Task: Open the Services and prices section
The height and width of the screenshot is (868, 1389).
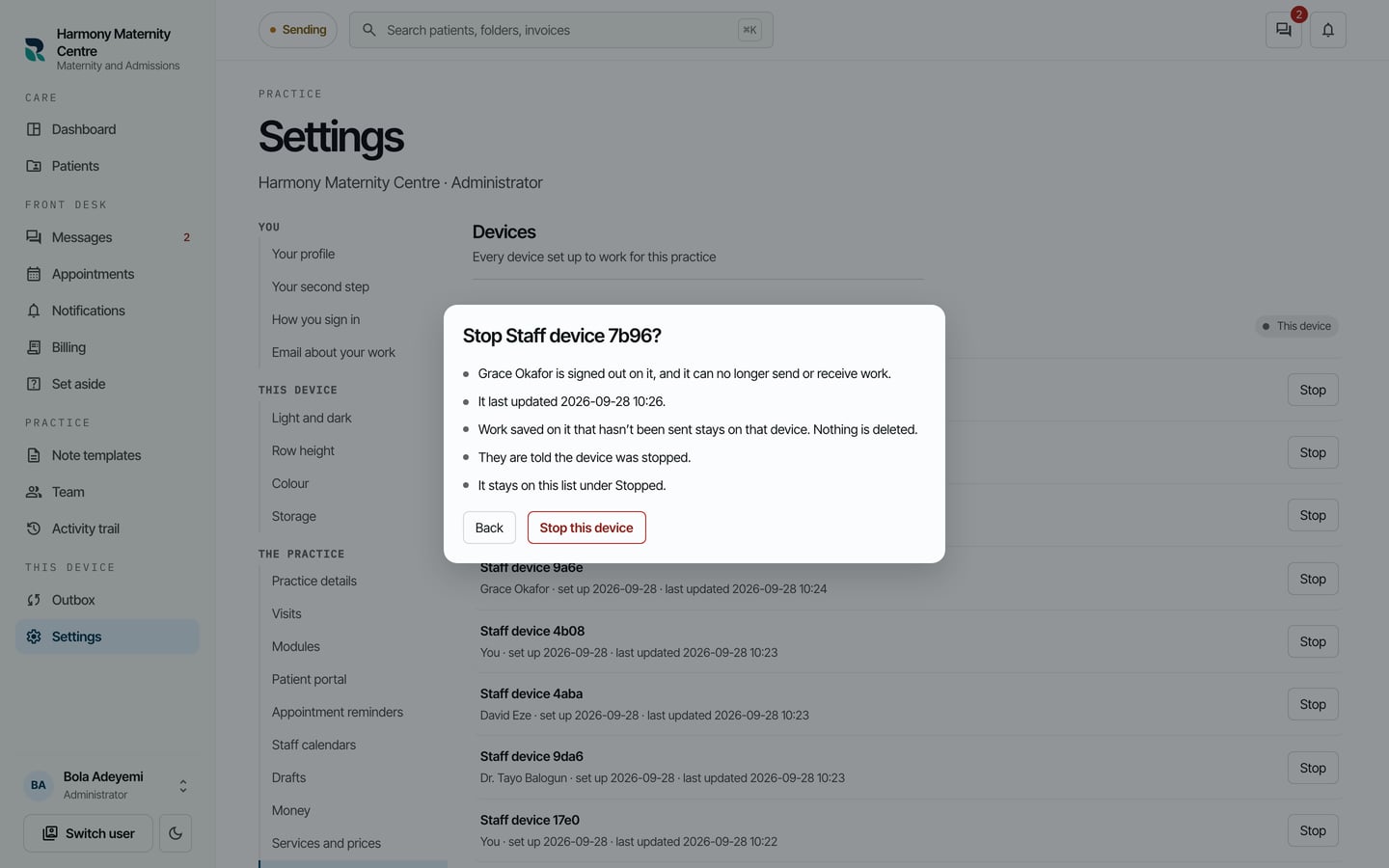Action: [x=326, y=843]
